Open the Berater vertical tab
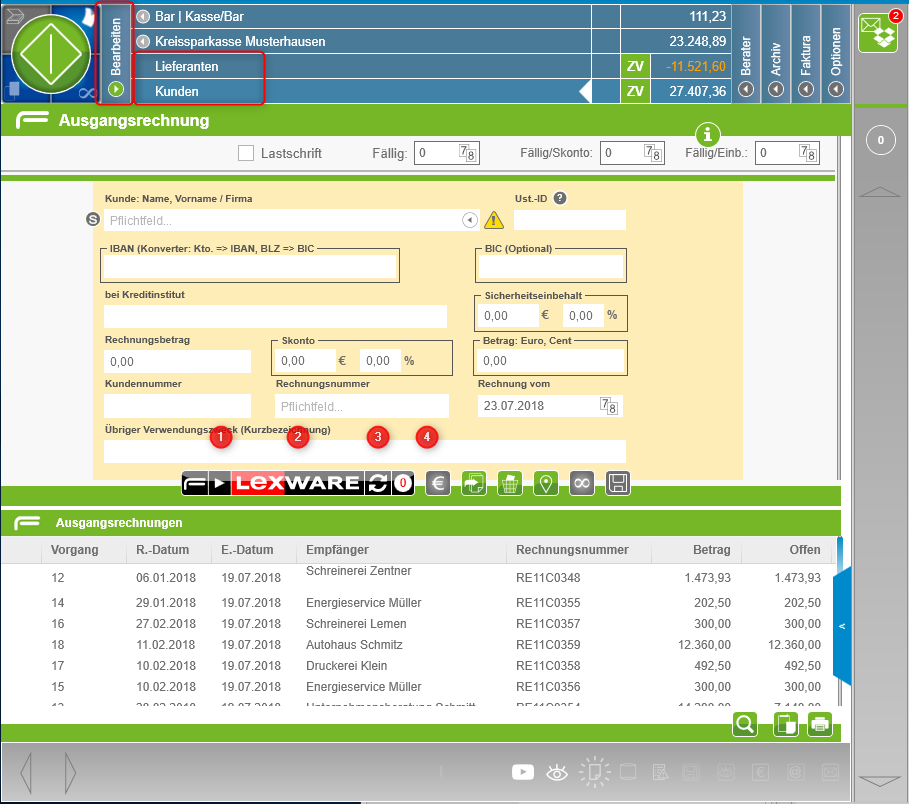The image size is (909, 804). tap(746, 53)
